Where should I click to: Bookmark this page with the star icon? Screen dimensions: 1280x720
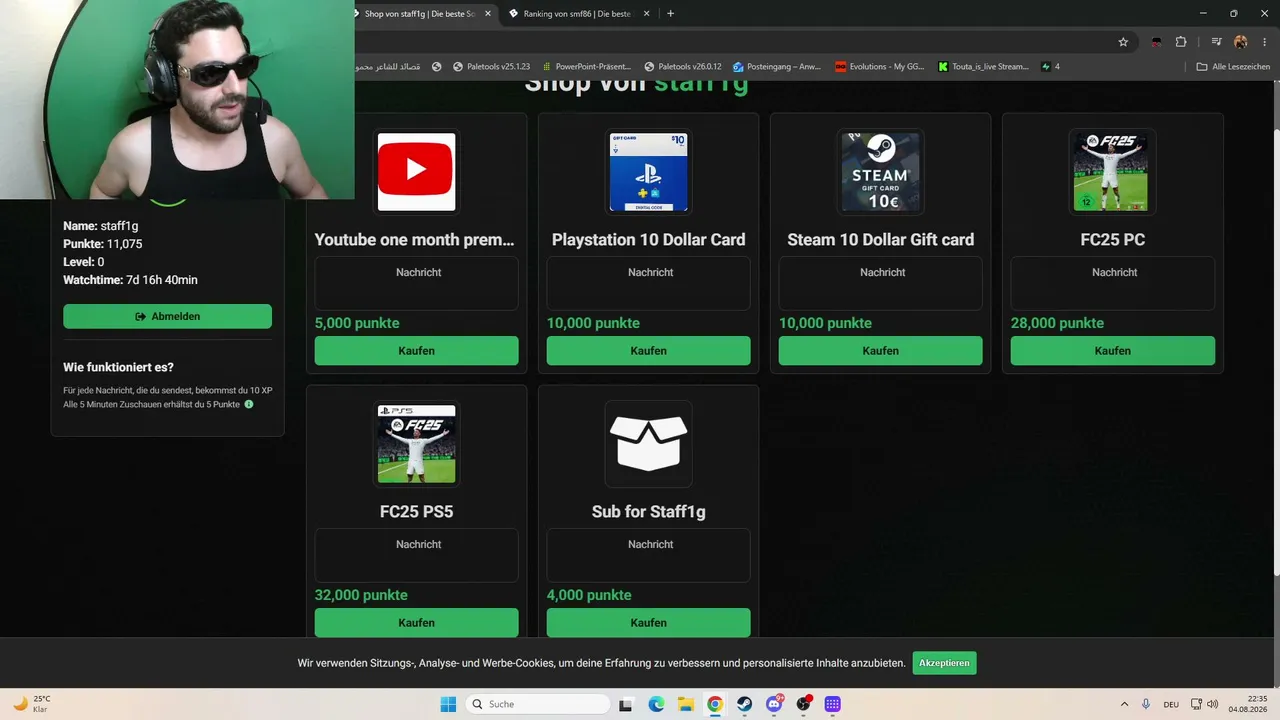(1123, 42)
